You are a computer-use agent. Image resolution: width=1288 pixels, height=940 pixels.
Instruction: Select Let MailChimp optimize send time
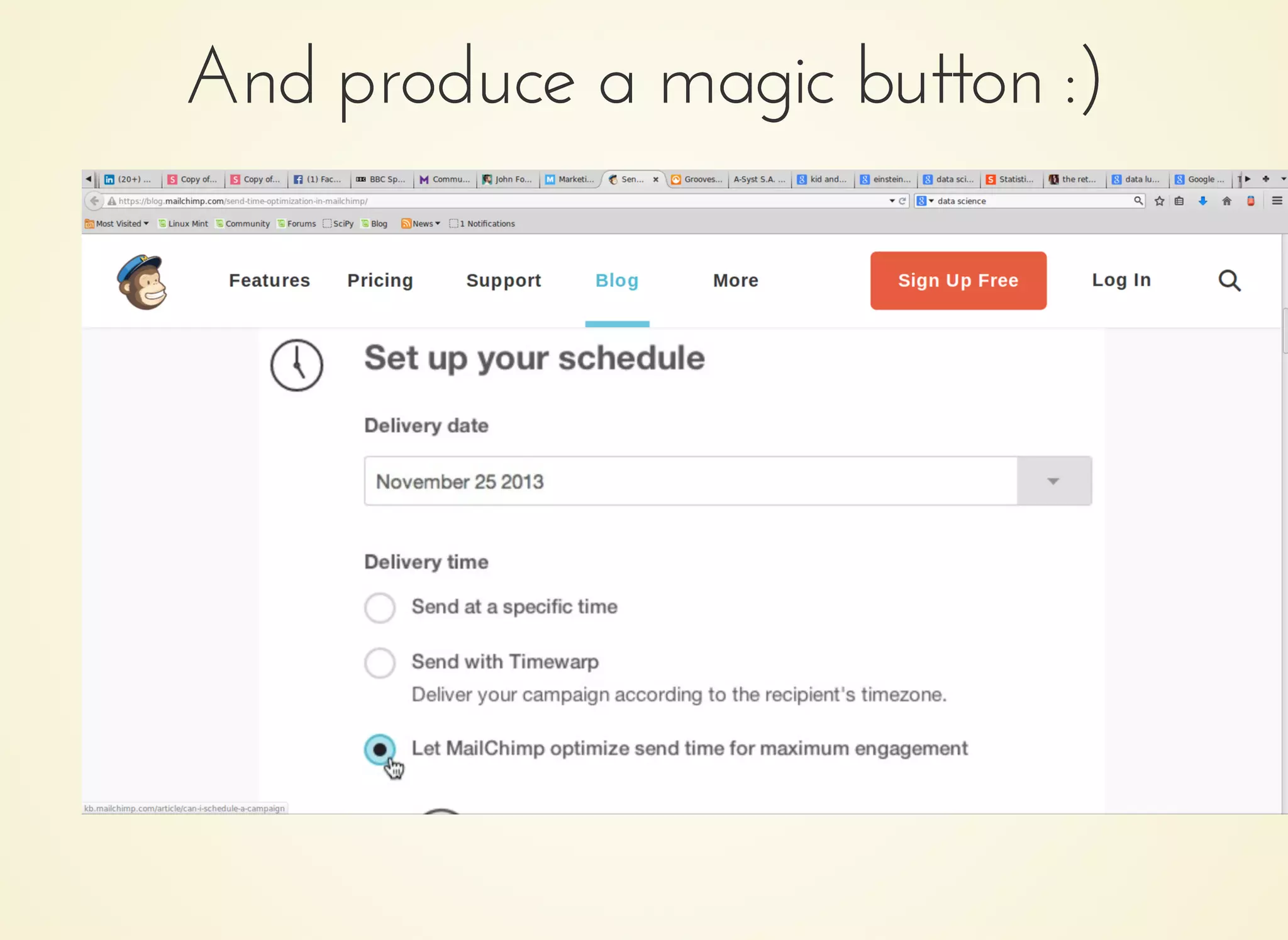point(380,749)
